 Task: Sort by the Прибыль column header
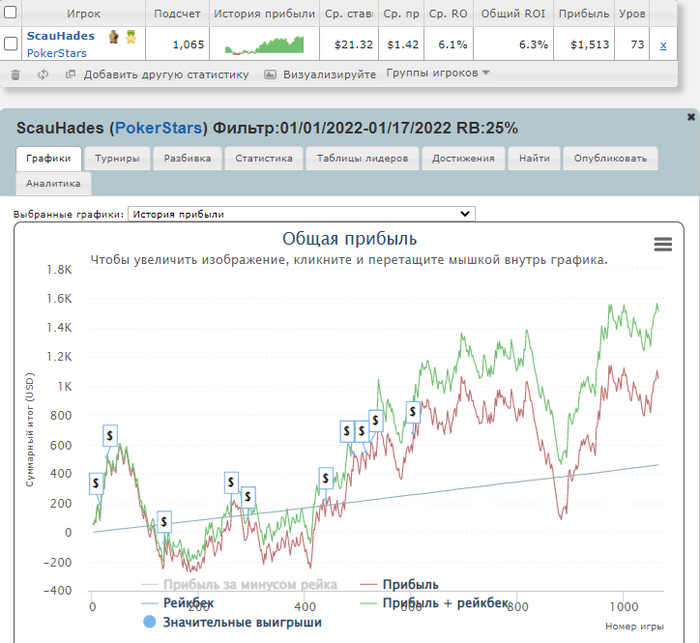(x=584, y=13)
